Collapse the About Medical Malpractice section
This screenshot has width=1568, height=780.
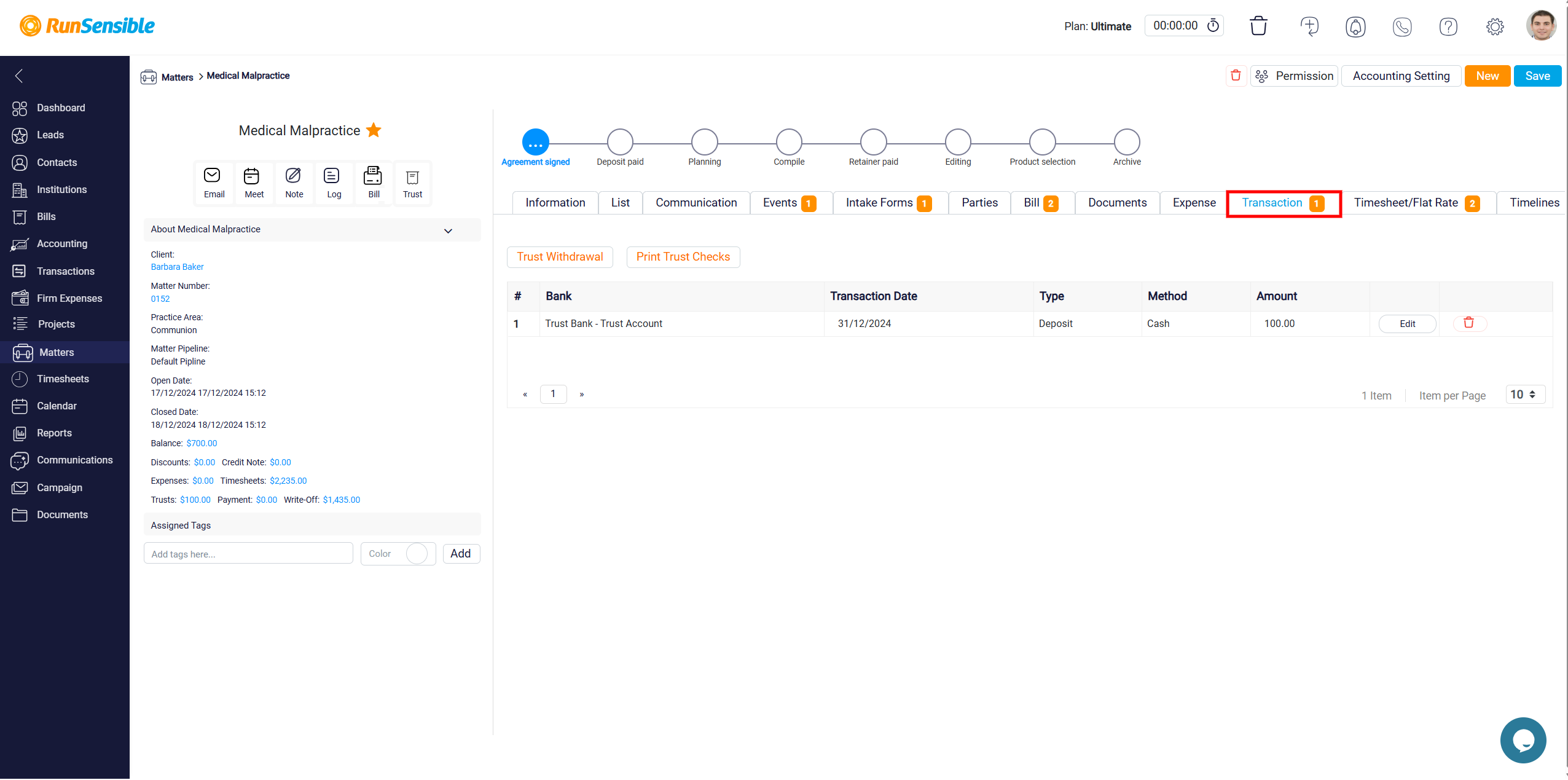tap(448, 230)
